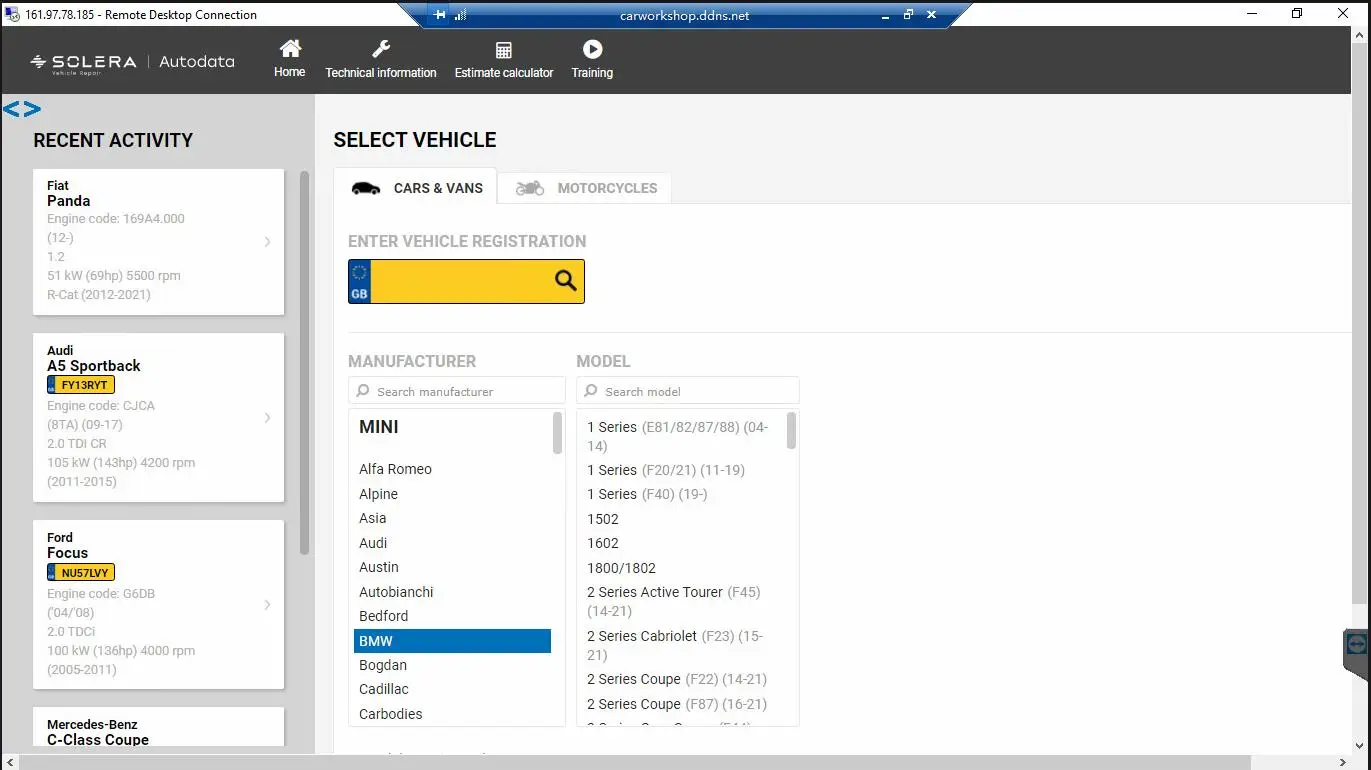Screen dimensions: 1371x770
Task: Switch to the Motorcycles tab
Action: pyautogui.click(x=586, y=188)
